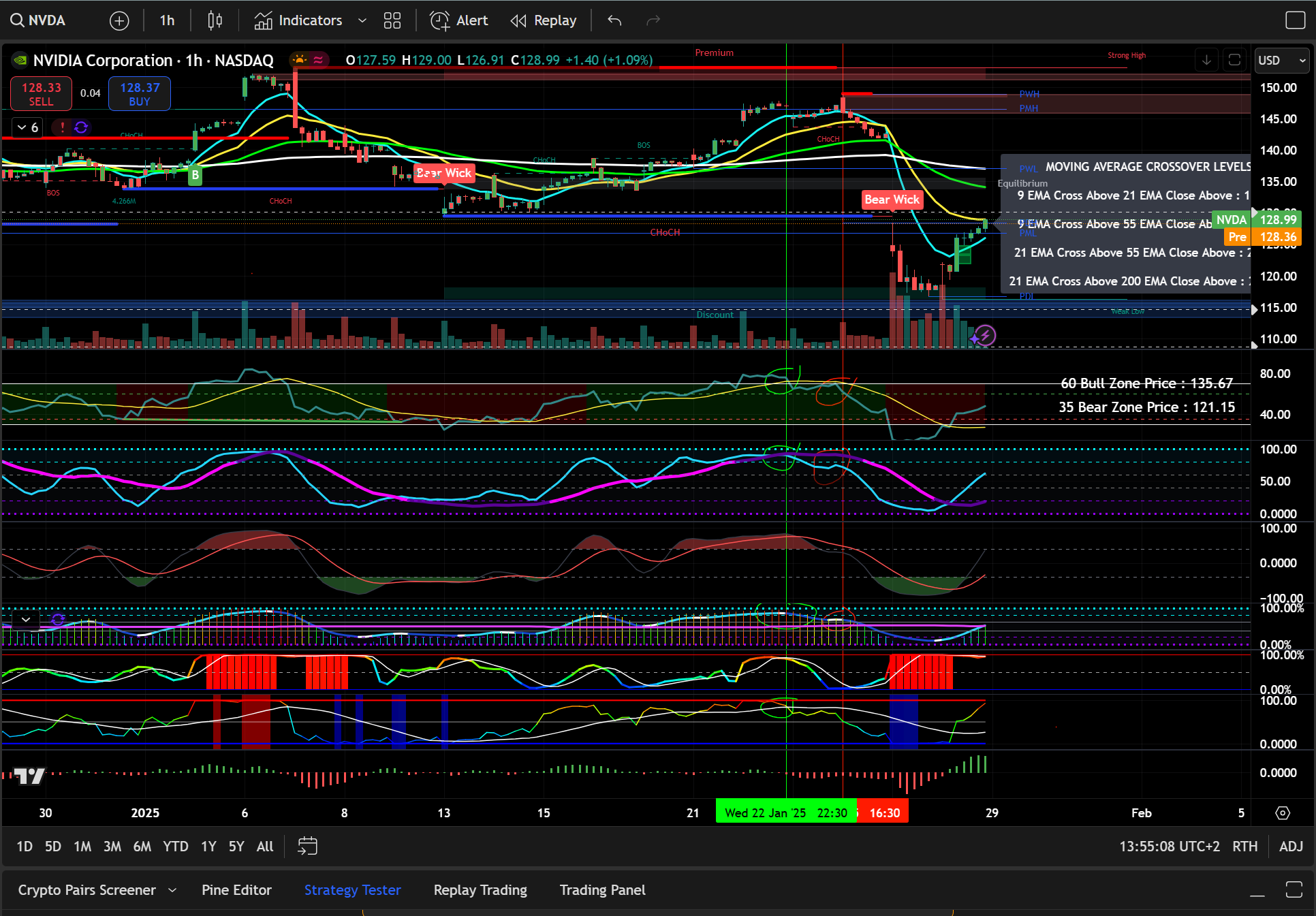Viewport: 1316px width, 916px height.
Task: Redo the chart action
Action: coord(653,20)
